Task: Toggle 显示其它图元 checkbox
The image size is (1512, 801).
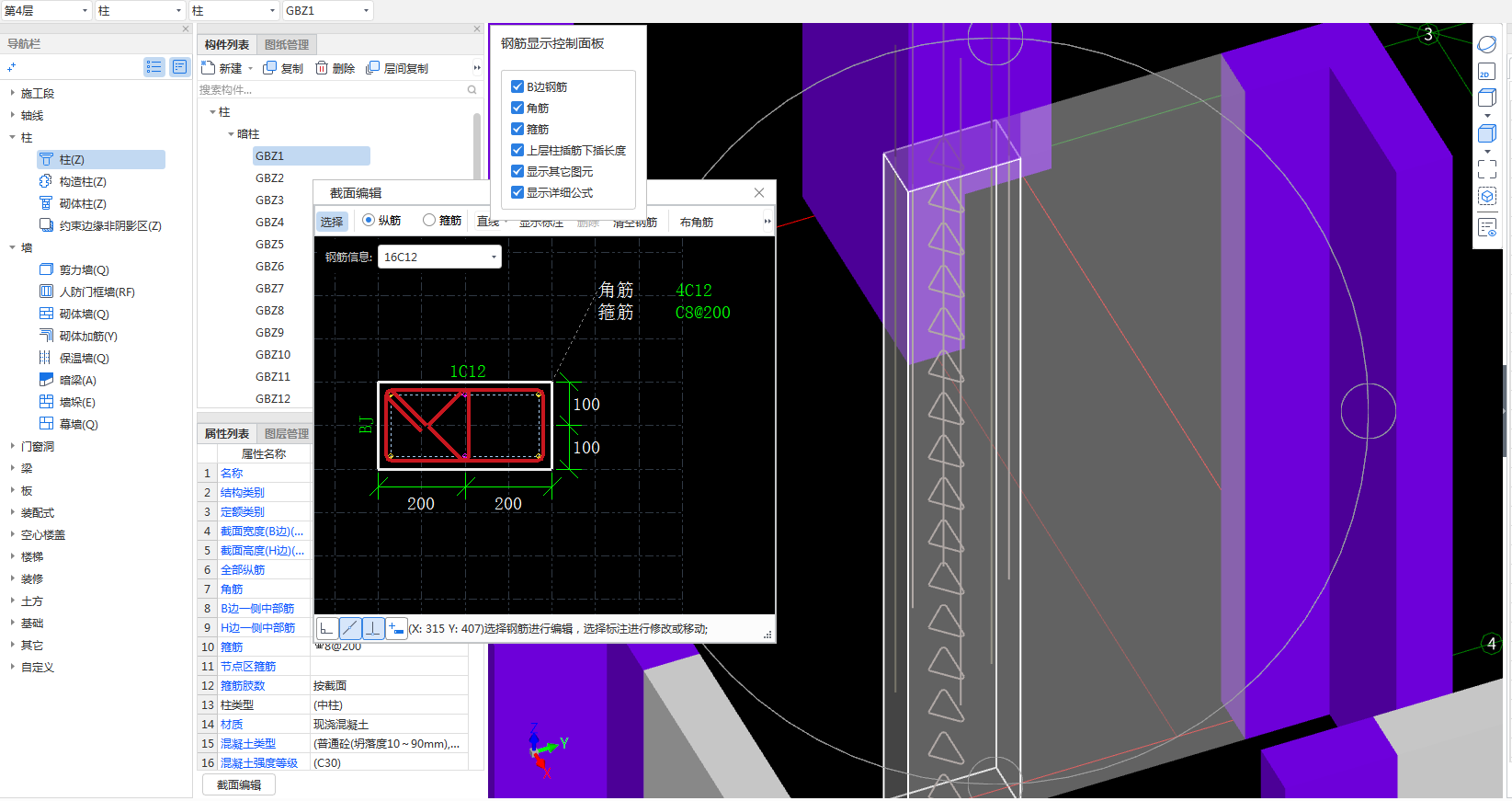Action: point(517,171)
